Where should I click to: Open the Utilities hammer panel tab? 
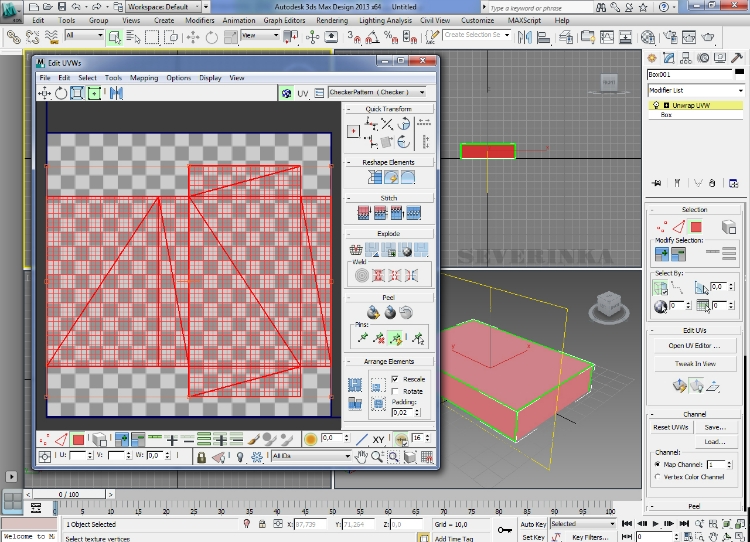(x=737, y=58)
